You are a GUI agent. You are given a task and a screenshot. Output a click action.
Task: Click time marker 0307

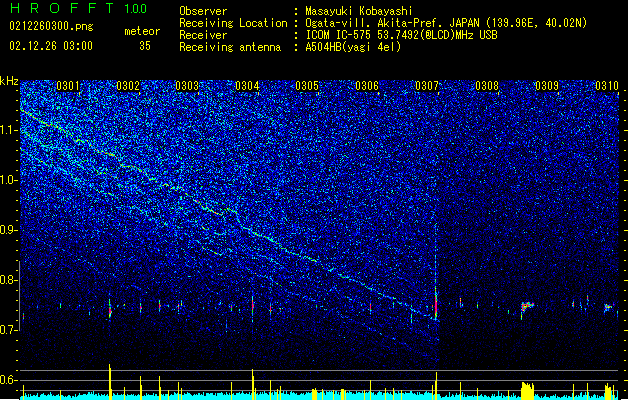tap(427, 86)
